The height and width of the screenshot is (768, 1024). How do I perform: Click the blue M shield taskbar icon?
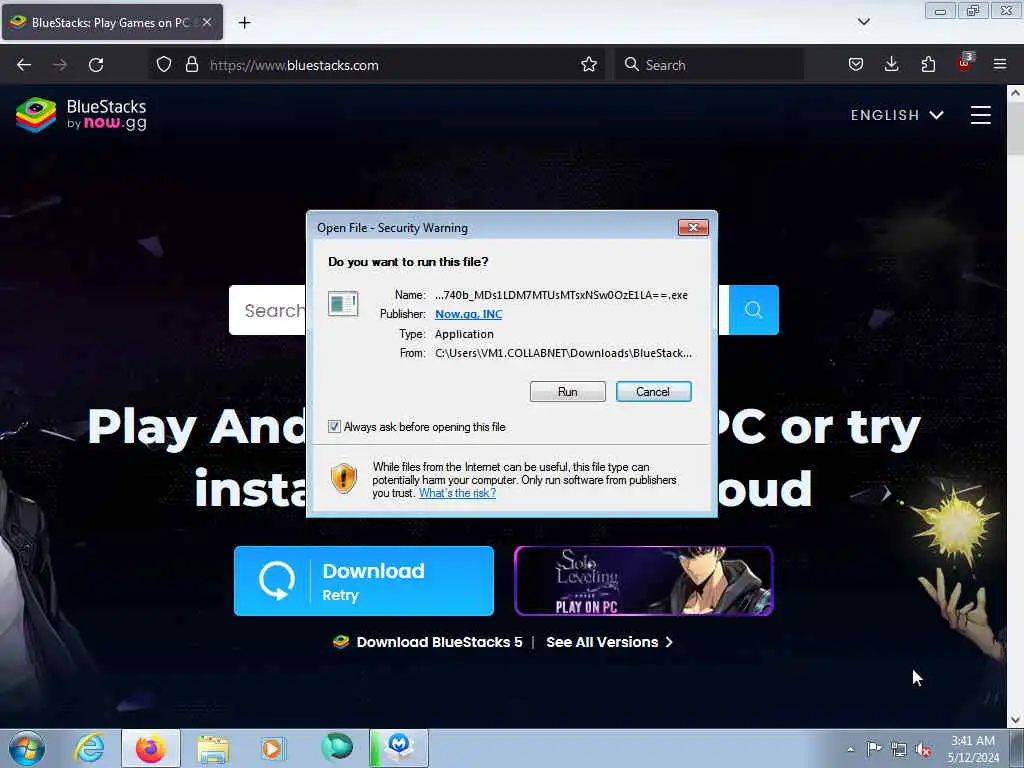click(399, 748)
